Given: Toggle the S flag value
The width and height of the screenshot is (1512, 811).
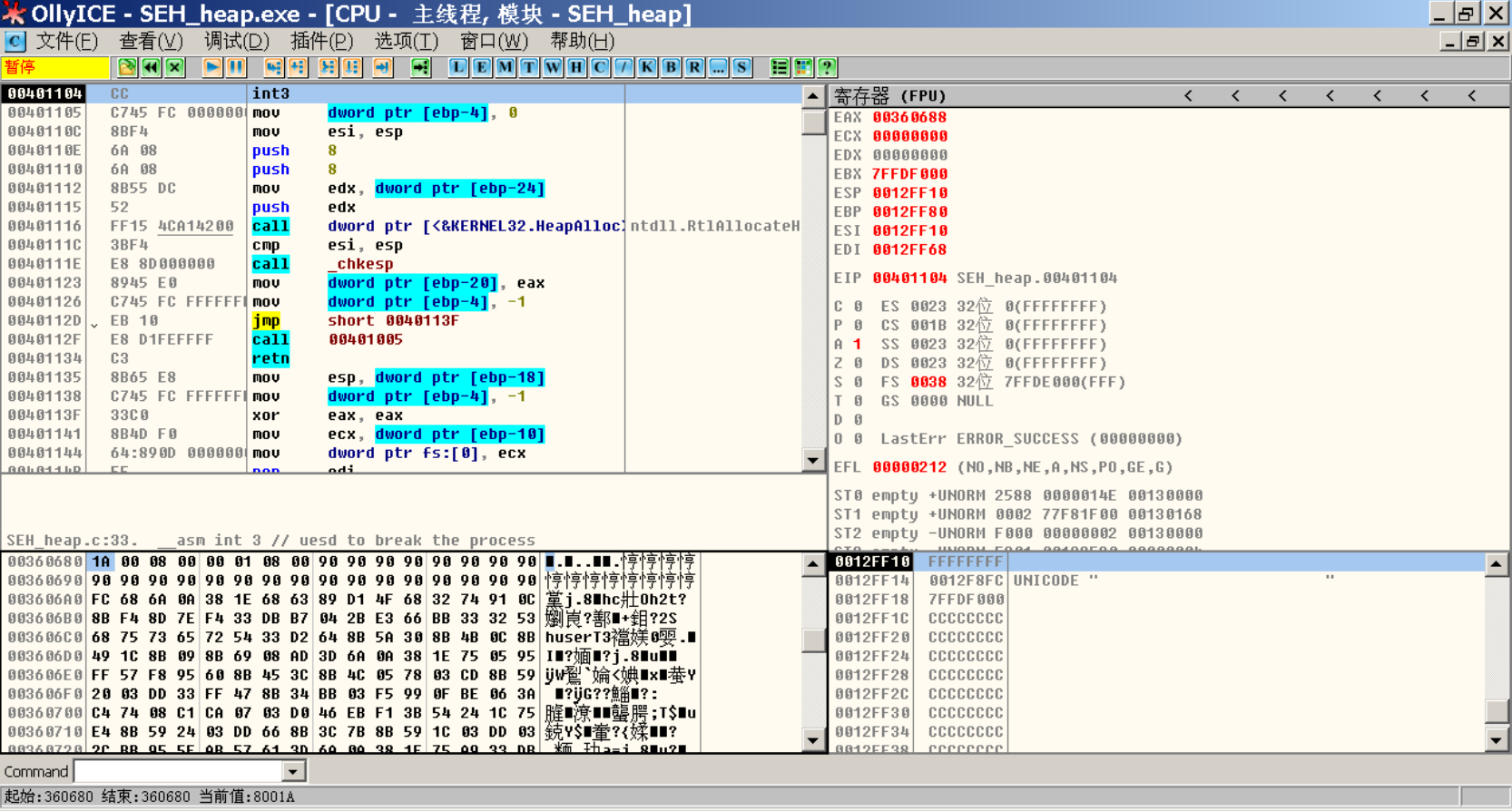Looking at the screenshot, I should 858,383.
